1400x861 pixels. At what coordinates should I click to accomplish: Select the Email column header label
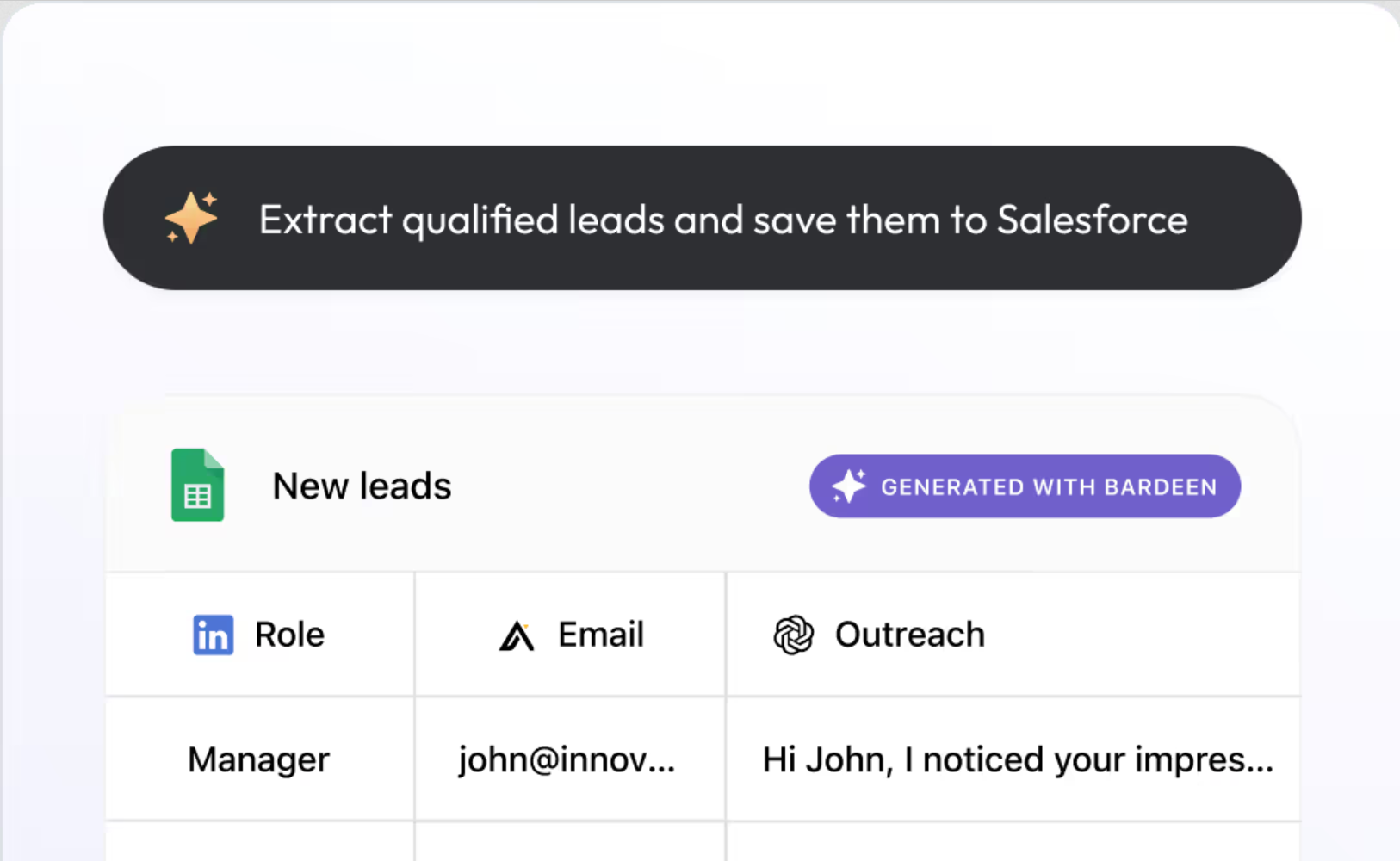point(600,635)
